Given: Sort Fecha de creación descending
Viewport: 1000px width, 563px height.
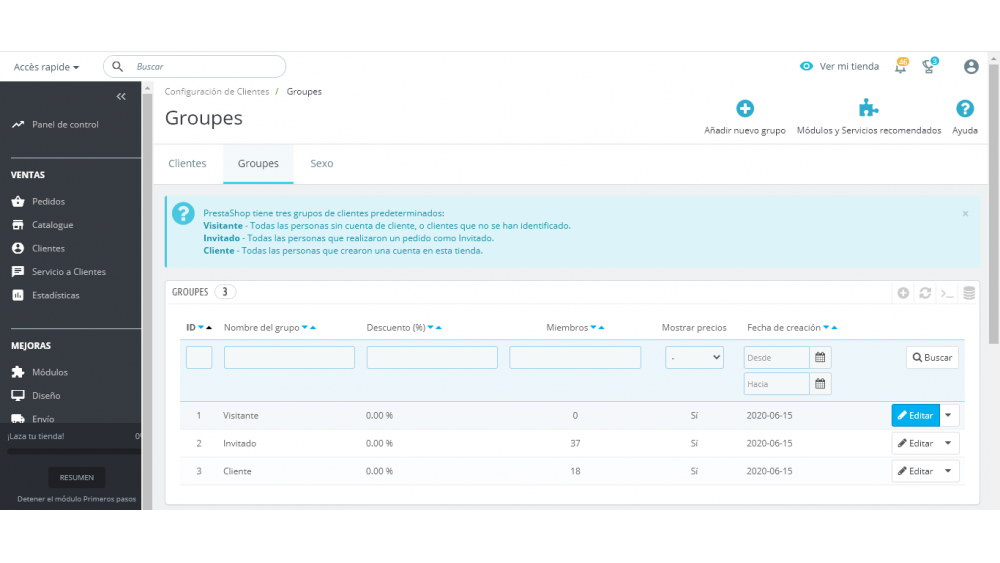Looking at the screenshot, I should tap(826, 327).
